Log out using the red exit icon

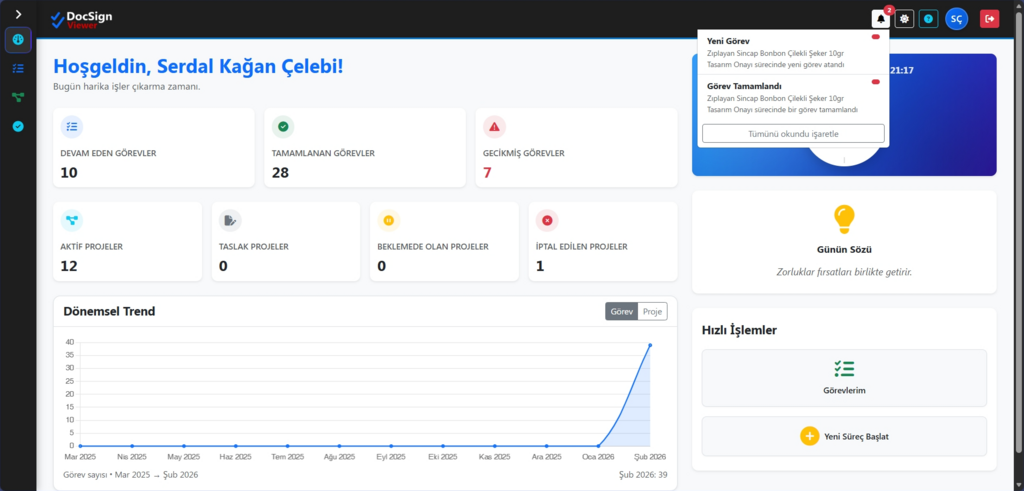click(989, 19)
